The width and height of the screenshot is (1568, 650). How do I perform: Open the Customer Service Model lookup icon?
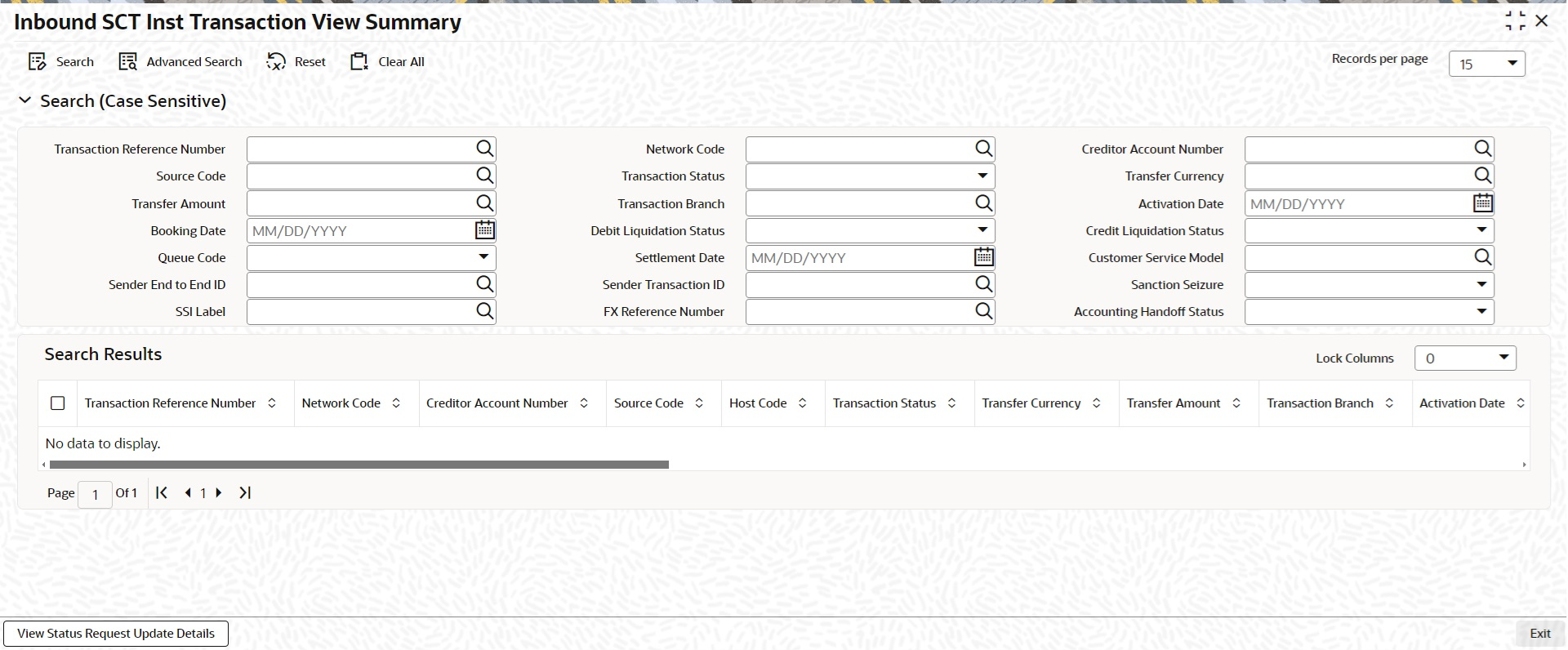coord(1483,257)
